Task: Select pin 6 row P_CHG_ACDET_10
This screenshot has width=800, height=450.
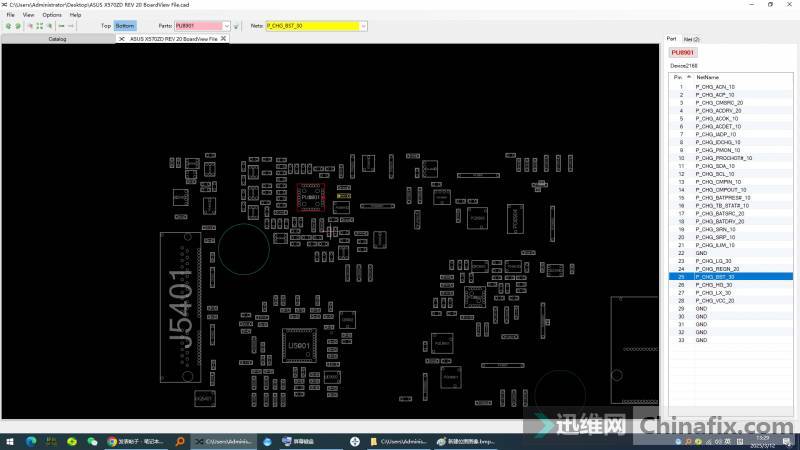Action: coord(731,127)
